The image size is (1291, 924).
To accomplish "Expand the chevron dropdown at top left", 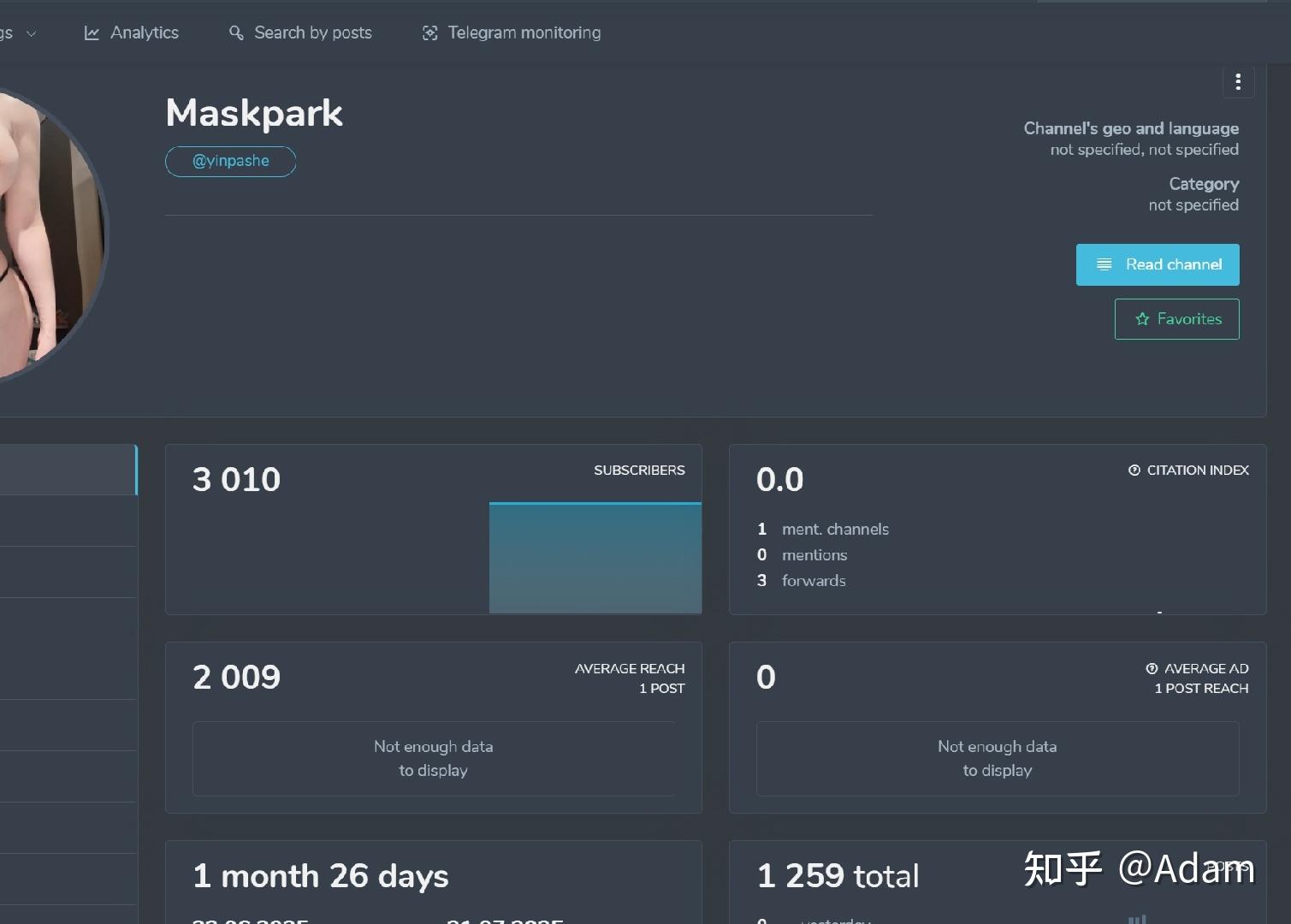I will click(x=32, y=33).
